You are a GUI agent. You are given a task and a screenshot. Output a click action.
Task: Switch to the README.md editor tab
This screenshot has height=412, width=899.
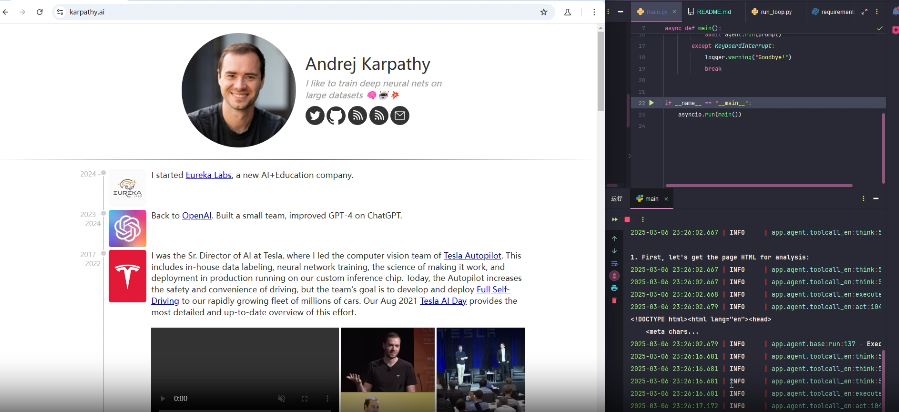pos(710,11)
